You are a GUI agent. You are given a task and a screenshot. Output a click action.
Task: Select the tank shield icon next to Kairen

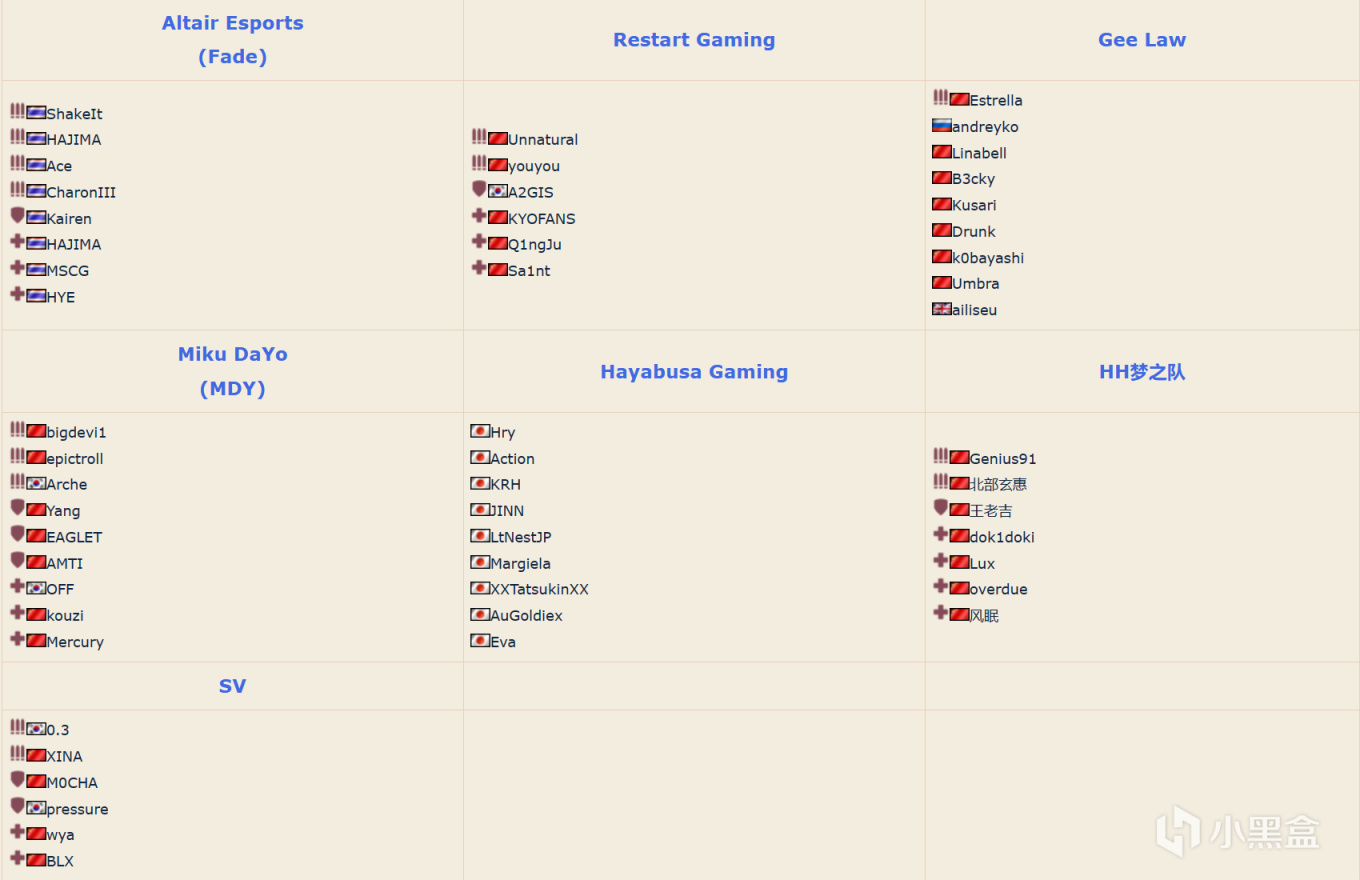pos(17,215)
